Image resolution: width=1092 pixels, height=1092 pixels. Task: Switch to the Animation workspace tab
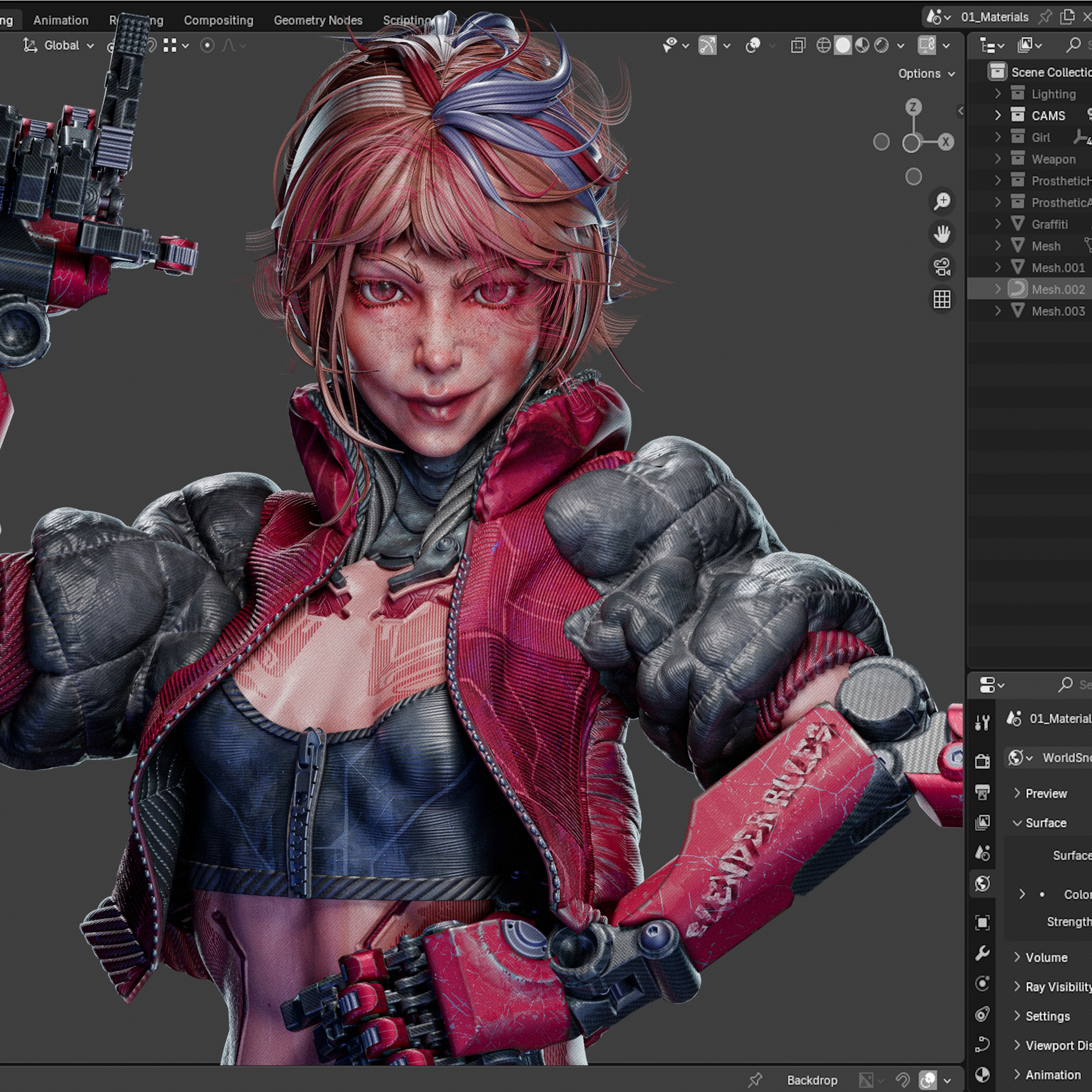[x=61, y=20]
